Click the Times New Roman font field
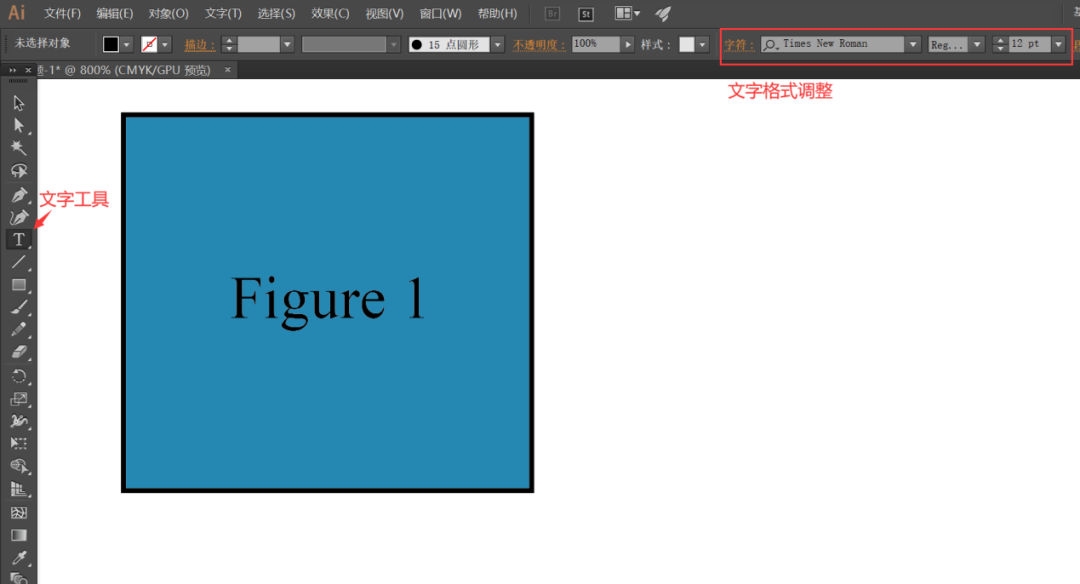 tap(832, 44)
